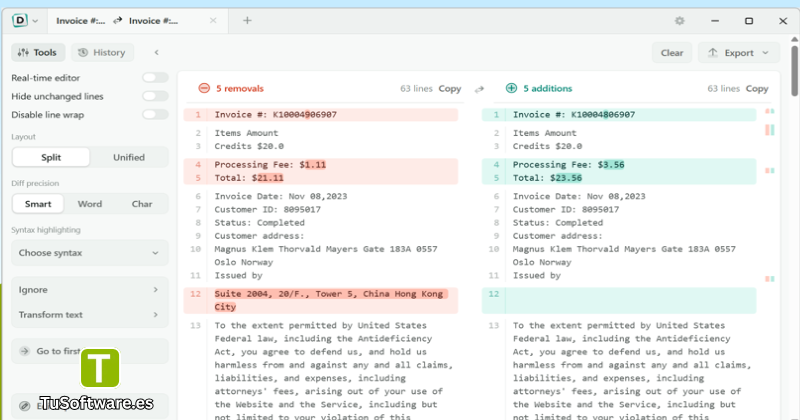
Task: Toggle Disable line wrap switch
Action: (x=155, y=114)
